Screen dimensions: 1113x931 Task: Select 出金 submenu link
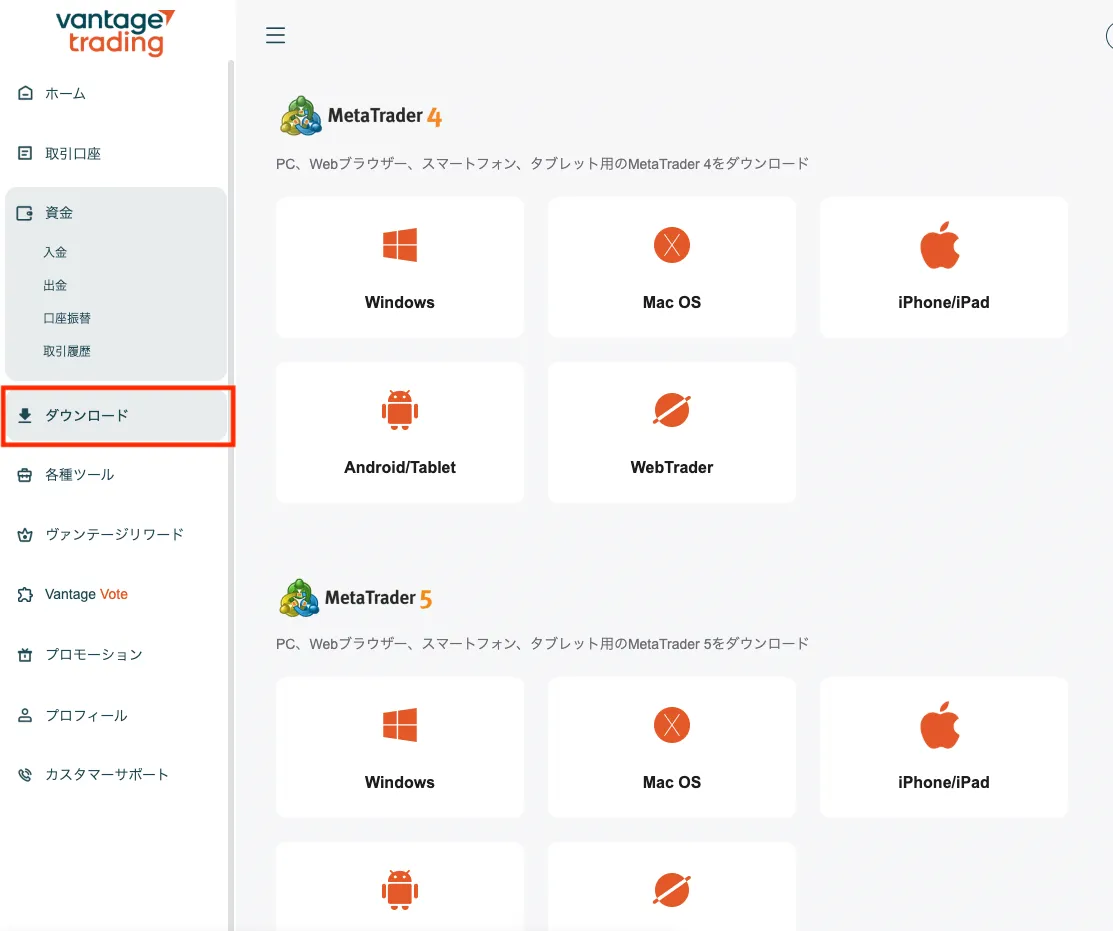pyautogui.click(x=55, y=285)
